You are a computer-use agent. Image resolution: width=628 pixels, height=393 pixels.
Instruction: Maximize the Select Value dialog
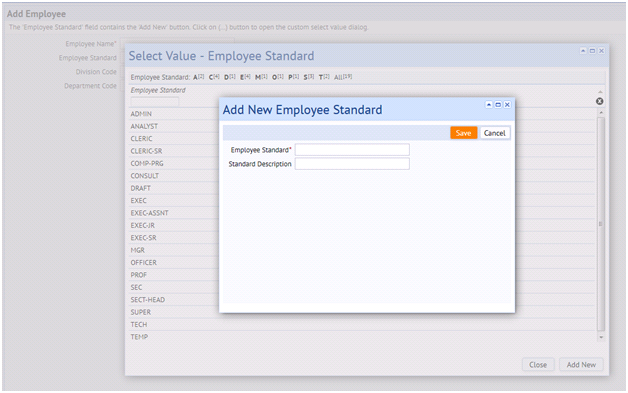click(x=592, y=51)
